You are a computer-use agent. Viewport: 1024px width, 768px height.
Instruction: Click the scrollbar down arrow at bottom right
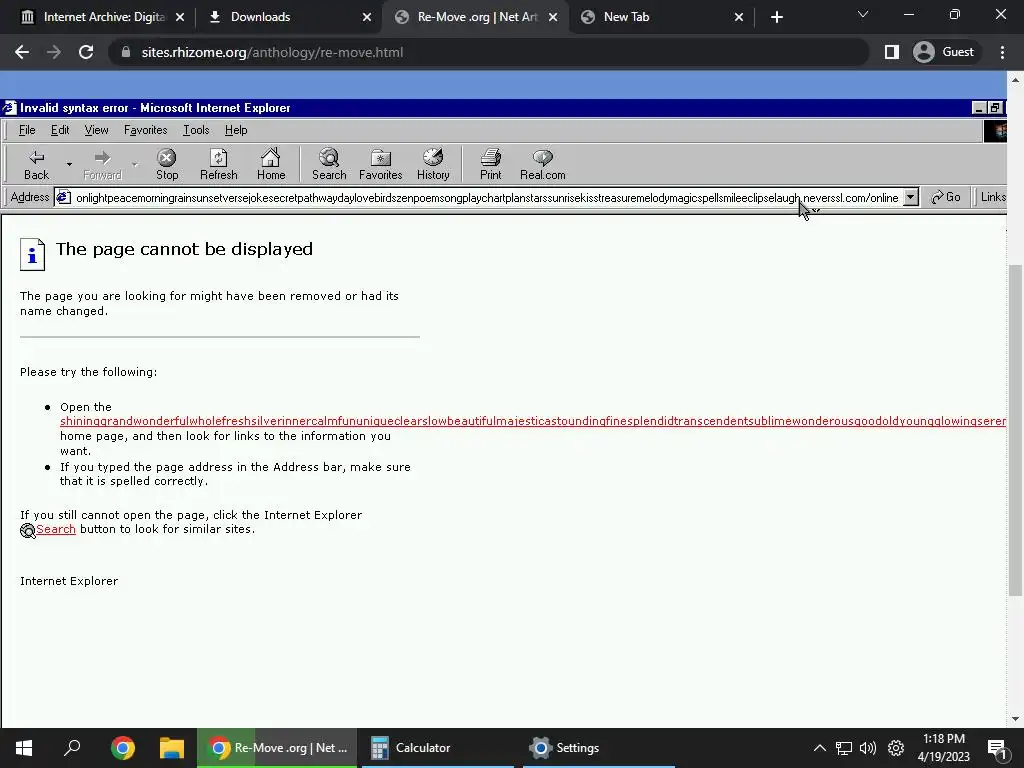pos(1015,719)
